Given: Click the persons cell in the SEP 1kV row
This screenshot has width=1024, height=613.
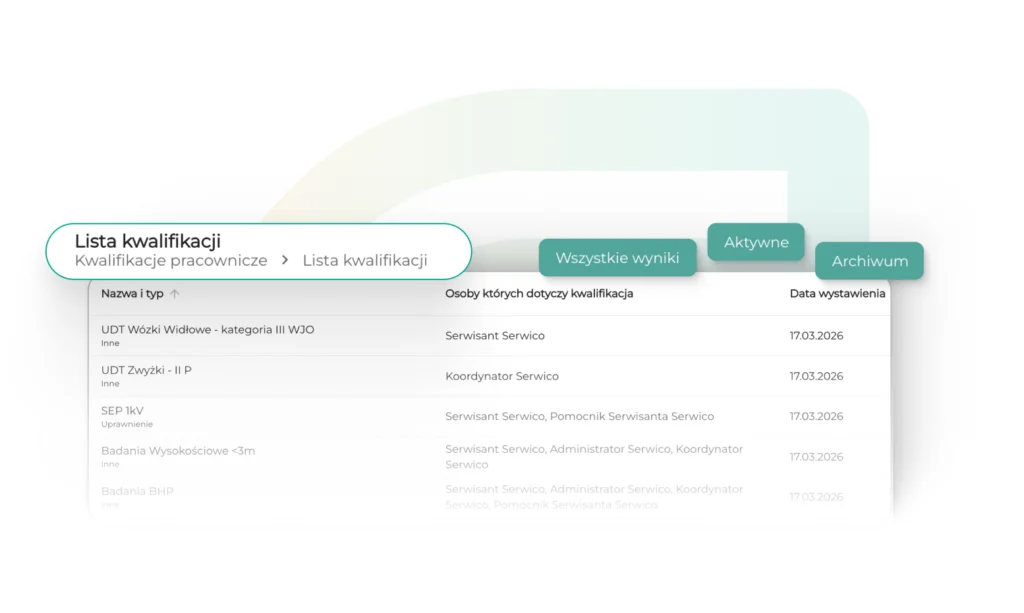Looking at the screenshot, I should [579, 416].
